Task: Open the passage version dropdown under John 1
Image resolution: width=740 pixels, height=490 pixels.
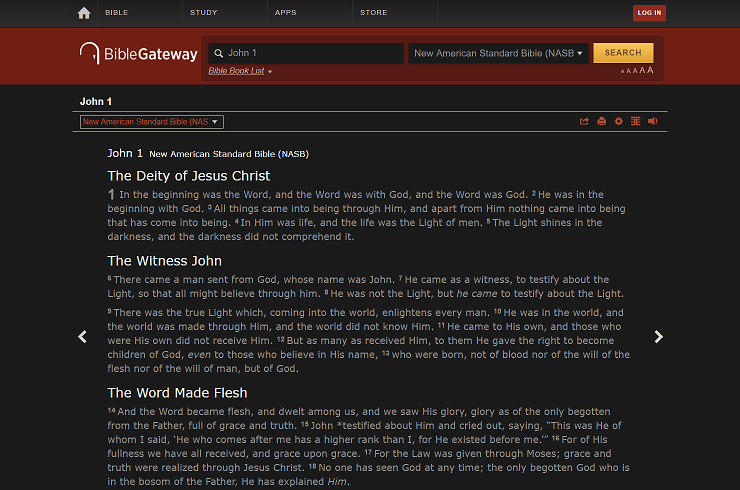Action: (151, 122)
